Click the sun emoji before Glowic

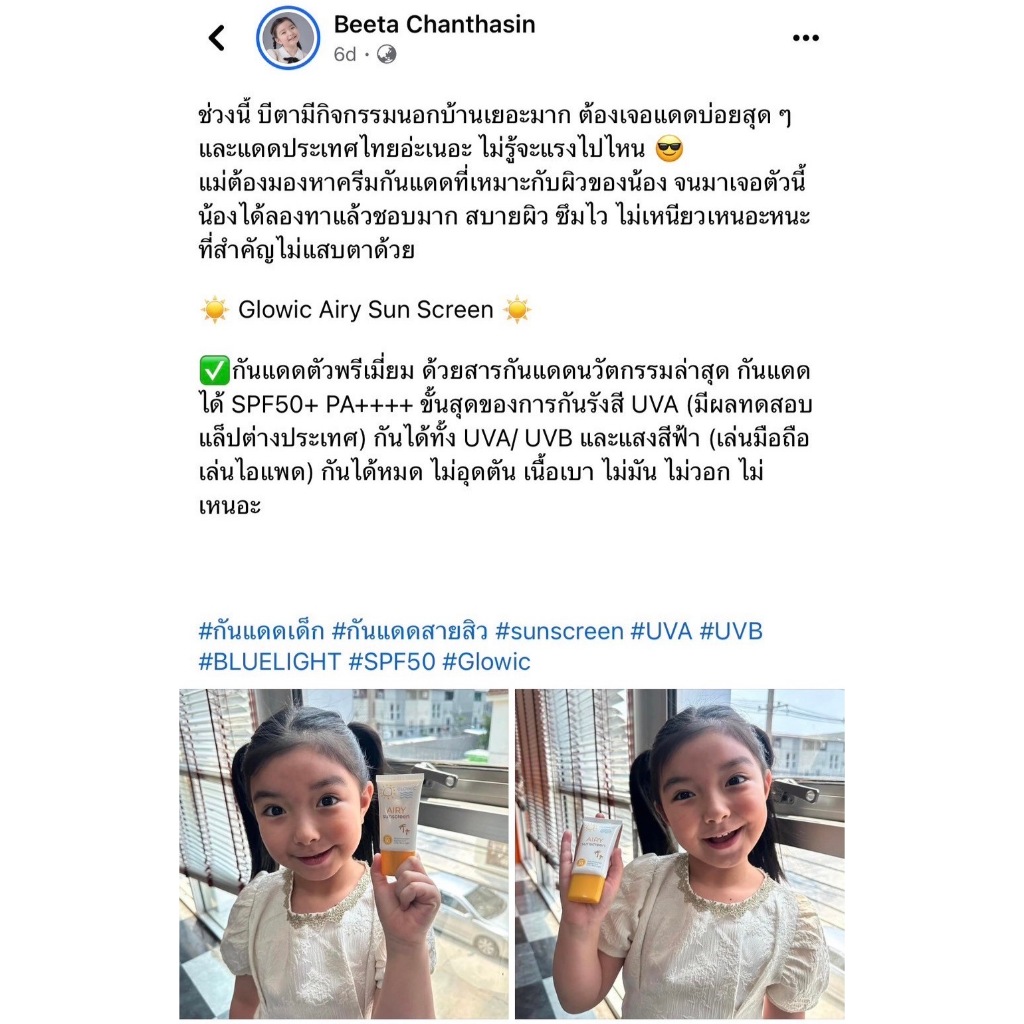214,310
